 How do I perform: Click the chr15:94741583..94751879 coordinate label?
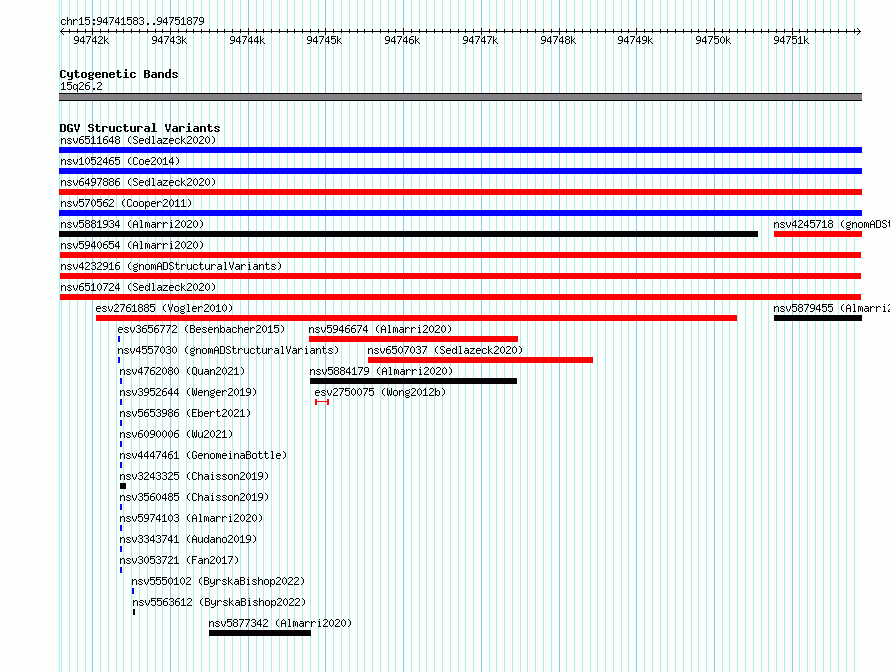tap(132, 21)
